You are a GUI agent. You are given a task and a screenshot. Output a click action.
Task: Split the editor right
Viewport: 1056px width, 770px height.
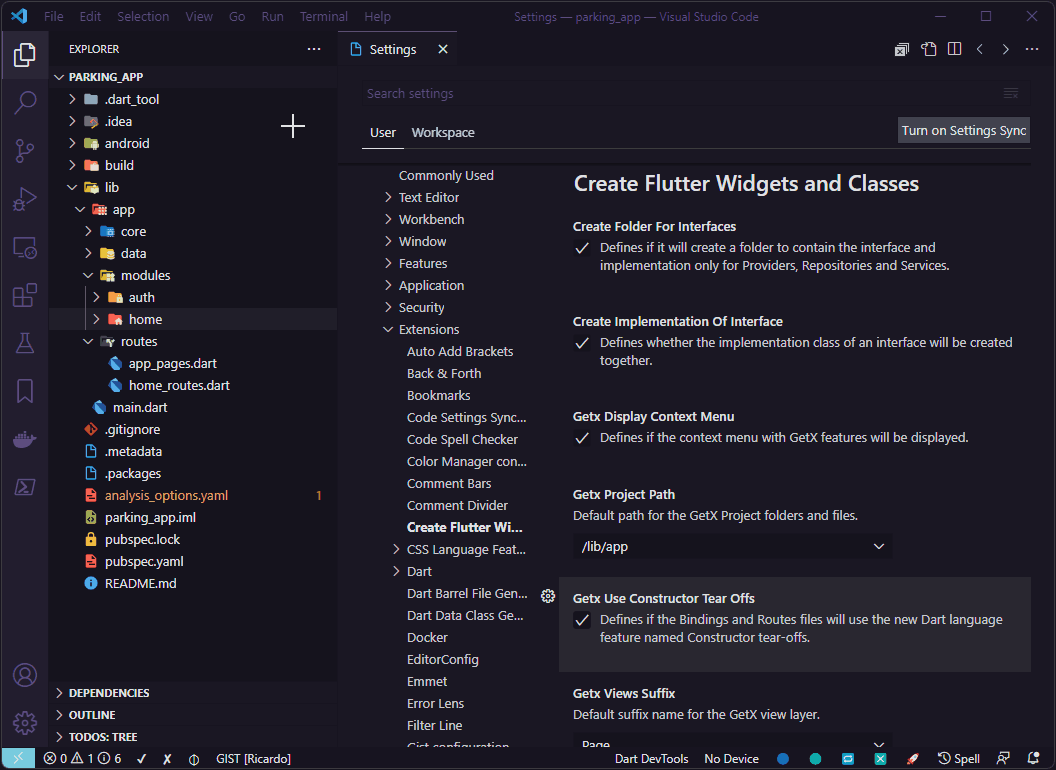[x=954, y=49]
